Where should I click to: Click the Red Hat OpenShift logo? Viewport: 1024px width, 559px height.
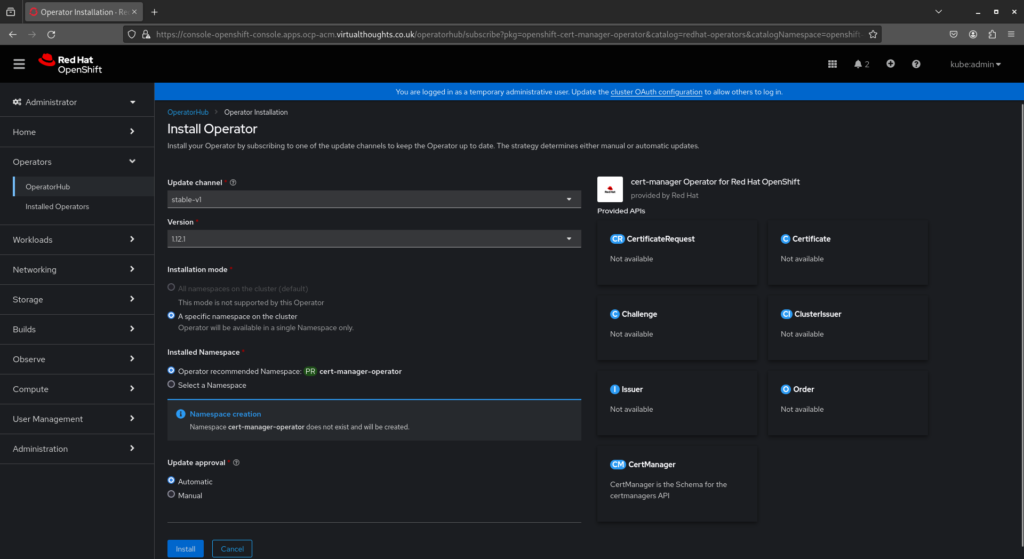70,64
